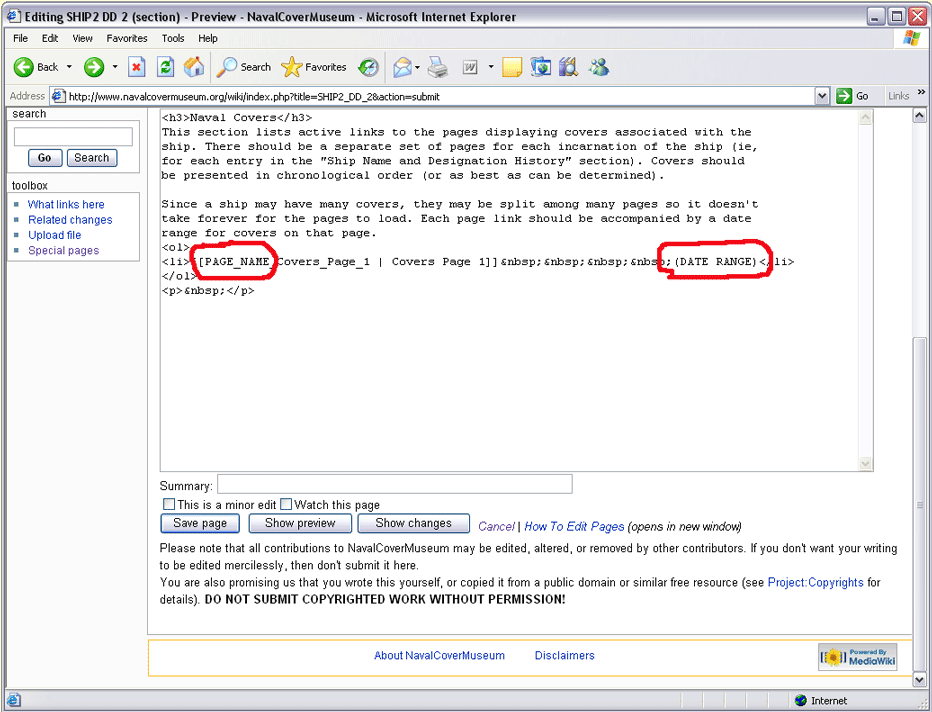Click the Back navigation arrow icon
The height and width of the screenshot is (712, 932).
click(24, 67)
